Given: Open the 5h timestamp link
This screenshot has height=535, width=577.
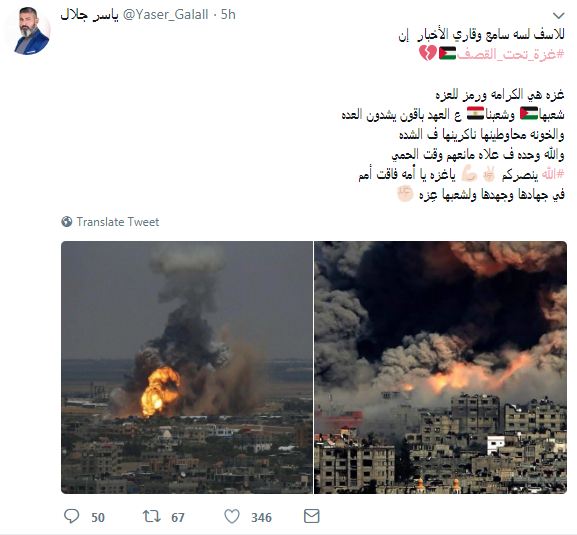Looking at the screenshot, I should click(228, 15).
